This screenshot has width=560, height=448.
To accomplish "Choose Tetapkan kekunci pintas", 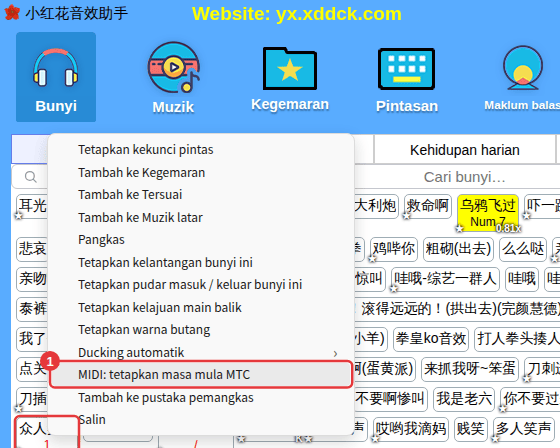I will (201, 150).
